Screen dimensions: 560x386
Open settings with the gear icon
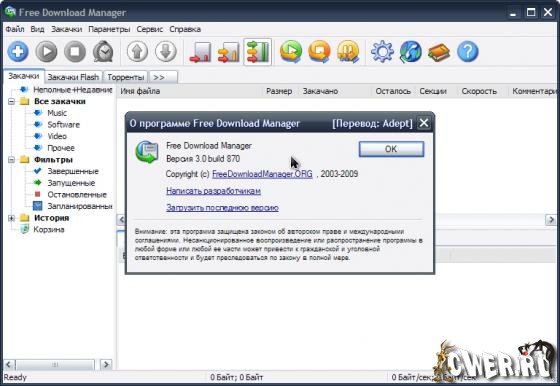pos(382,52)
